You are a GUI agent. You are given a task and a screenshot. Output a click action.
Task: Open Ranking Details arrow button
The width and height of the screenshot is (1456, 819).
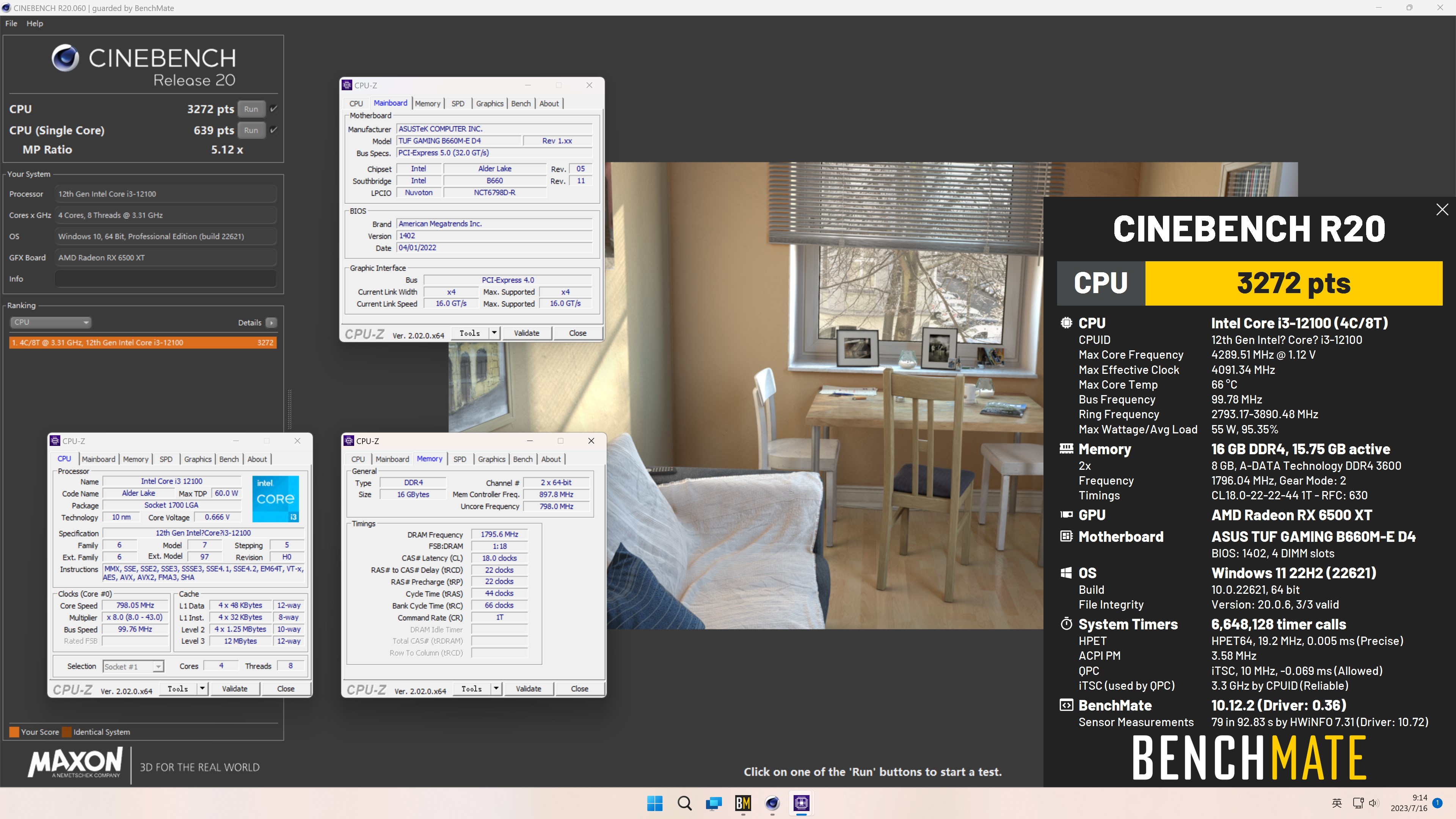271,323
